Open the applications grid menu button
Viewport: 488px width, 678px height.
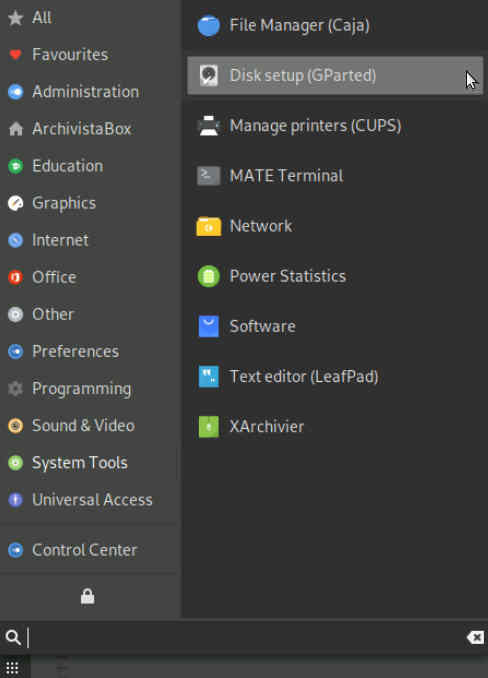pyautogui.click(x=12, y=668)
